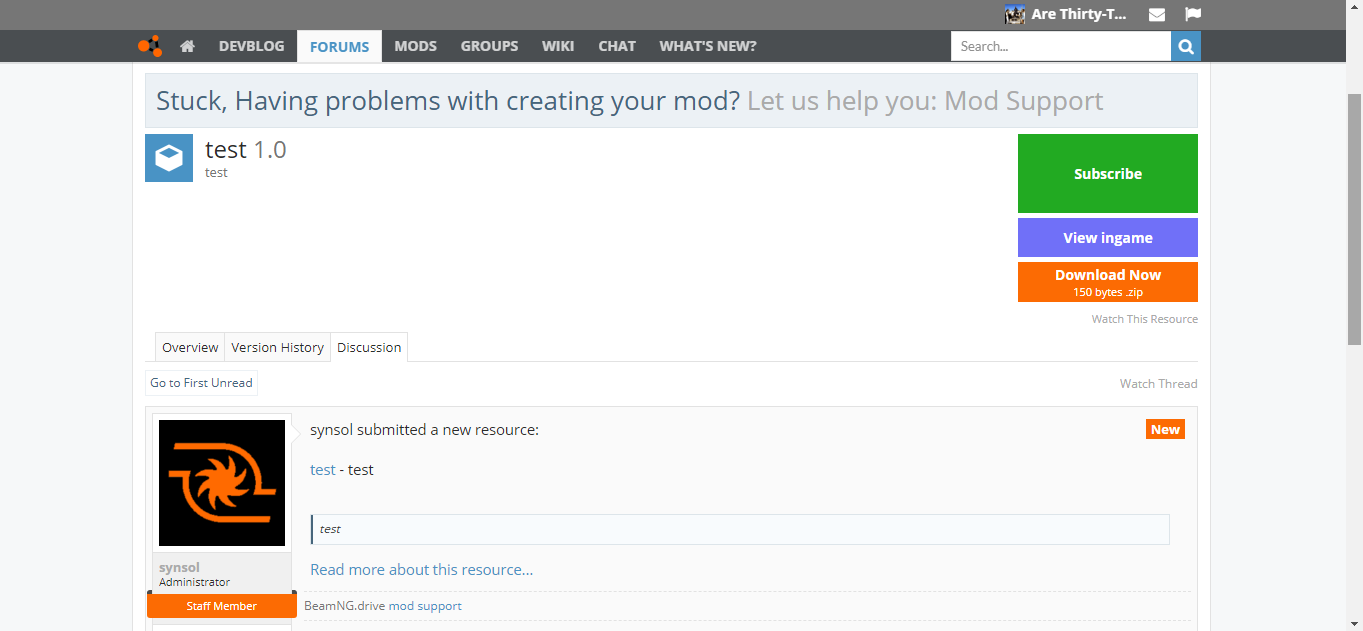Click the green Subscribe button
This screenshot has width=1363, height=631.
(x=1108, y=173)
